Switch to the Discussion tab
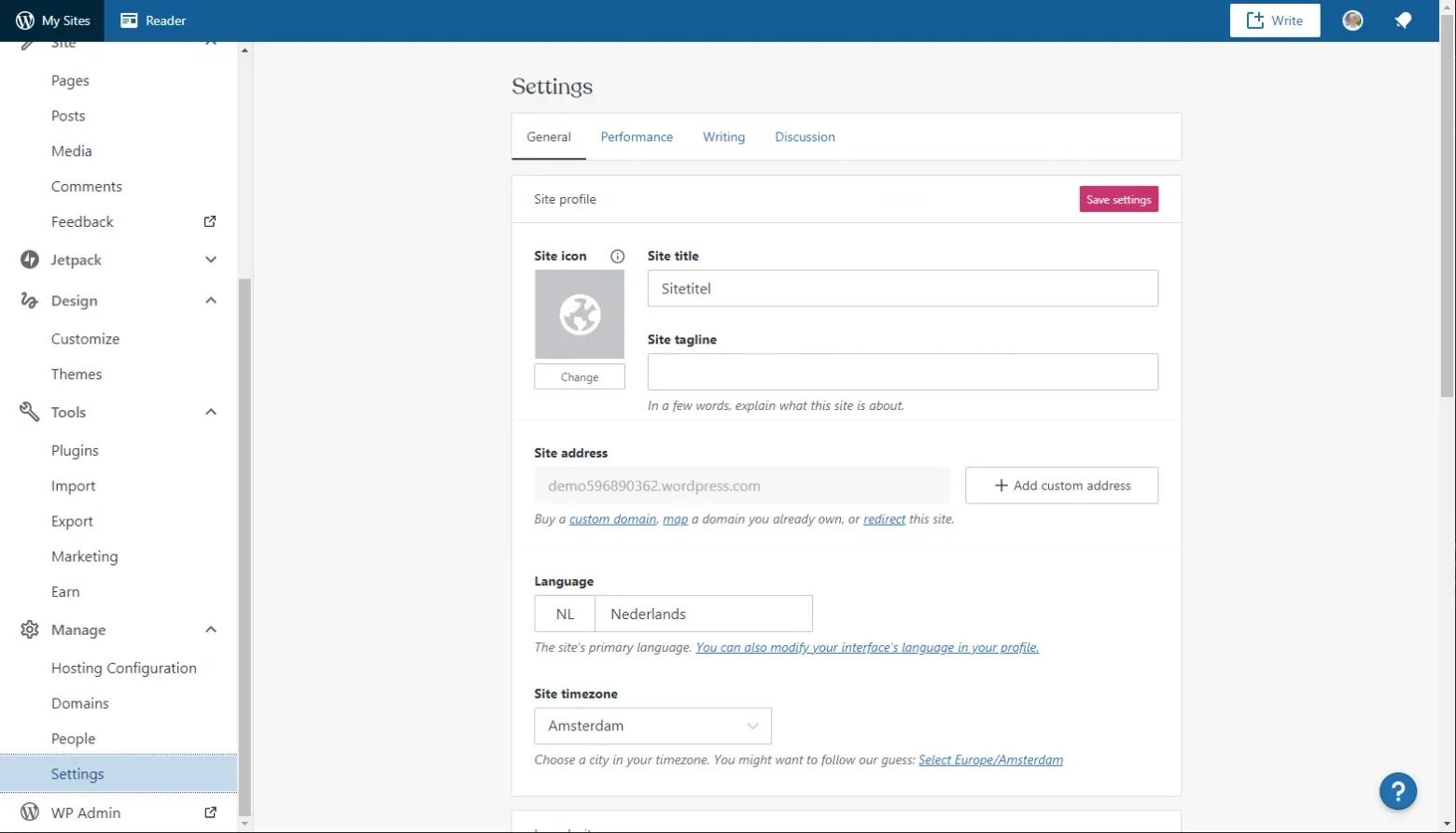The height and width of the screenshot is (833, 1456). tap(805, 137)
